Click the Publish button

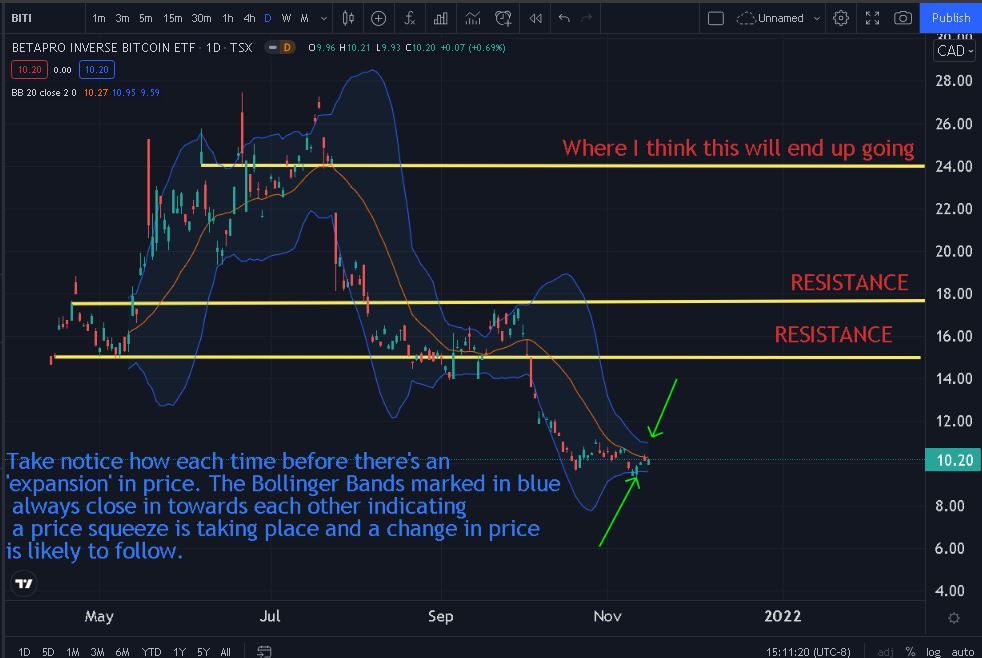coord(951,18)
